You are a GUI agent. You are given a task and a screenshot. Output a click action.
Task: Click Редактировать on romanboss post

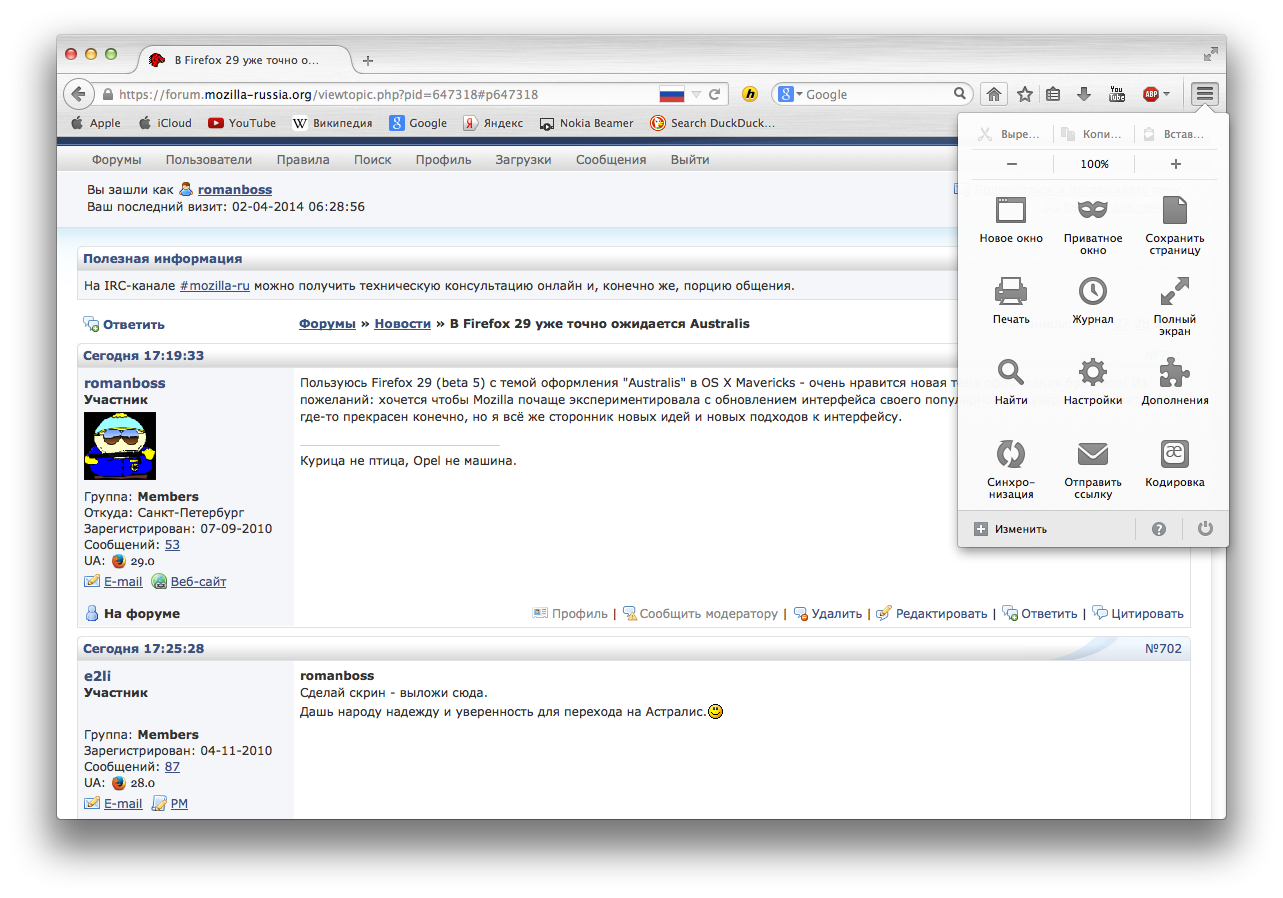(932, 614)
